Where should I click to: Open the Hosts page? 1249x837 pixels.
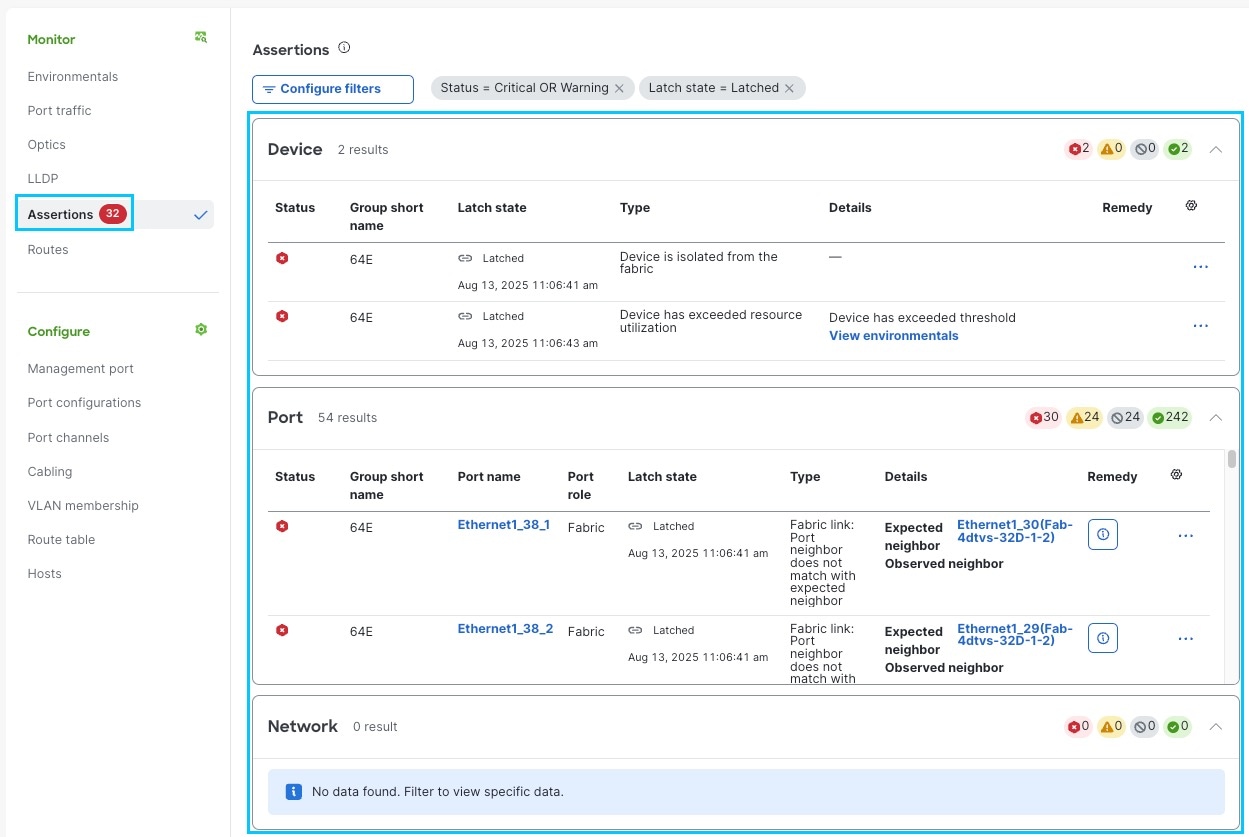pyautogui.click(x=44, y=574)
